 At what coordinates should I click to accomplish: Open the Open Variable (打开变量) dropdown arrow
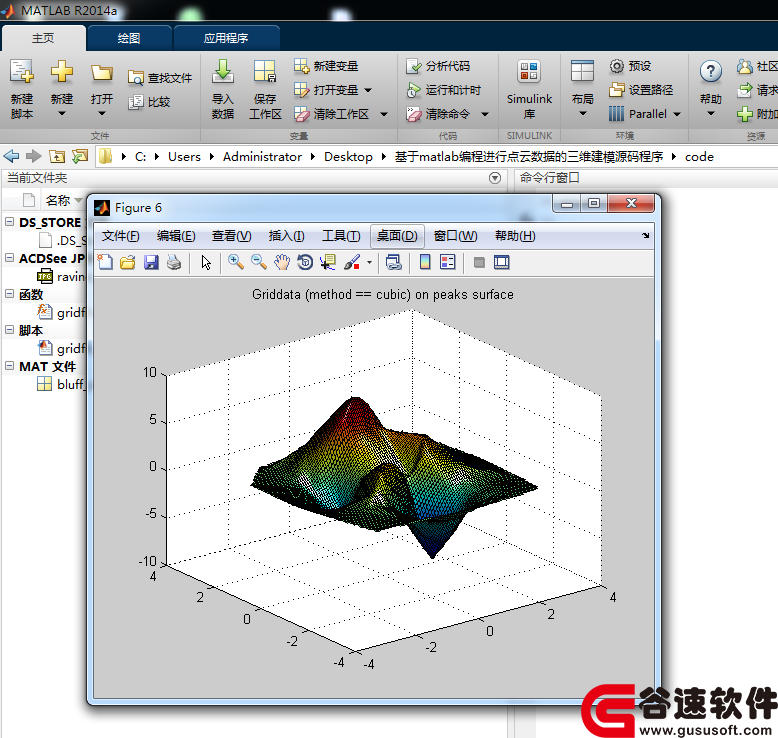368,90
